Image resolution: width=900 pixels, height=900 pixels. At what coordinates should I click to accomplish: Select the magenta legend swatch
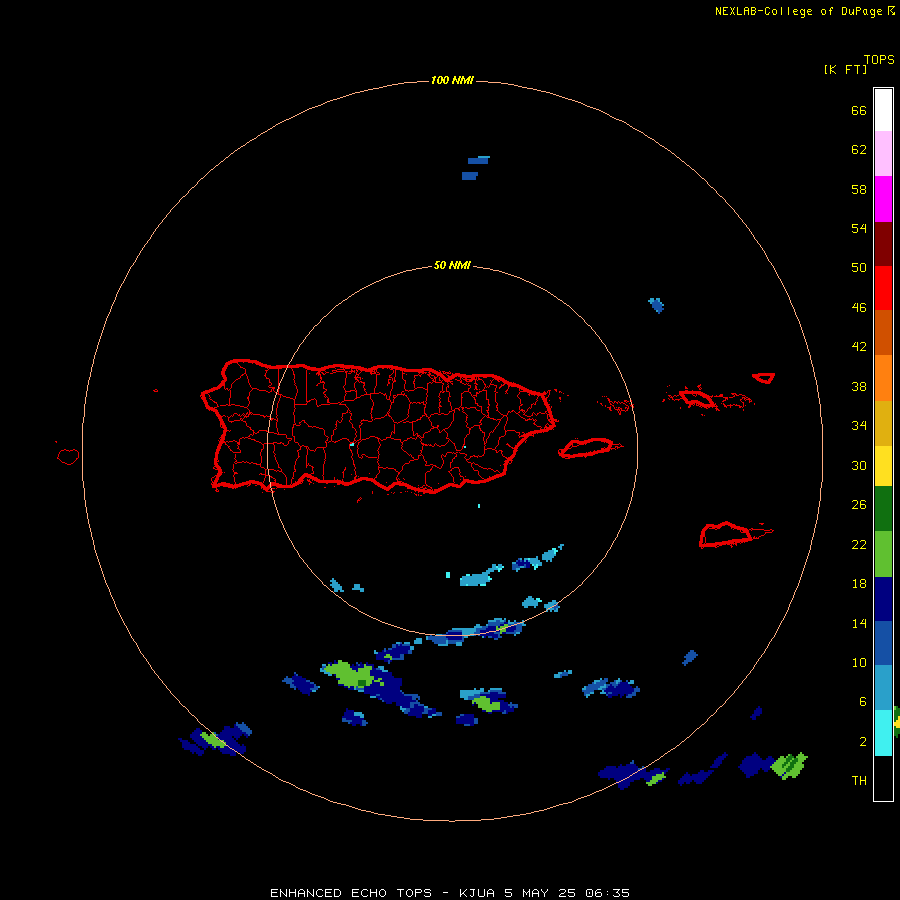[883, 199]
